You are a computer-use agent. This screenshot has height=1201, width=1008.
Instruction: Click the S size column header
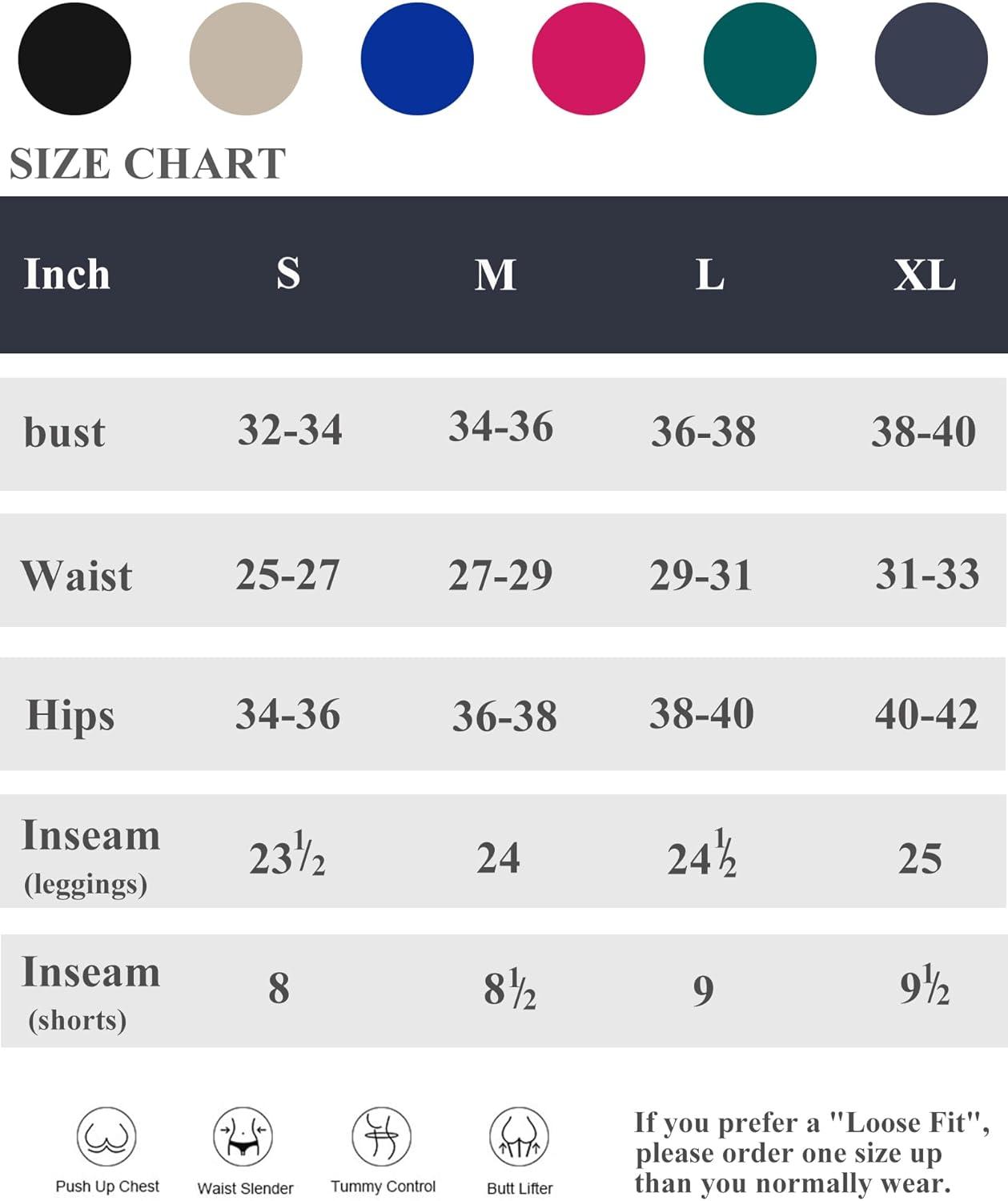tap(288, 274)
